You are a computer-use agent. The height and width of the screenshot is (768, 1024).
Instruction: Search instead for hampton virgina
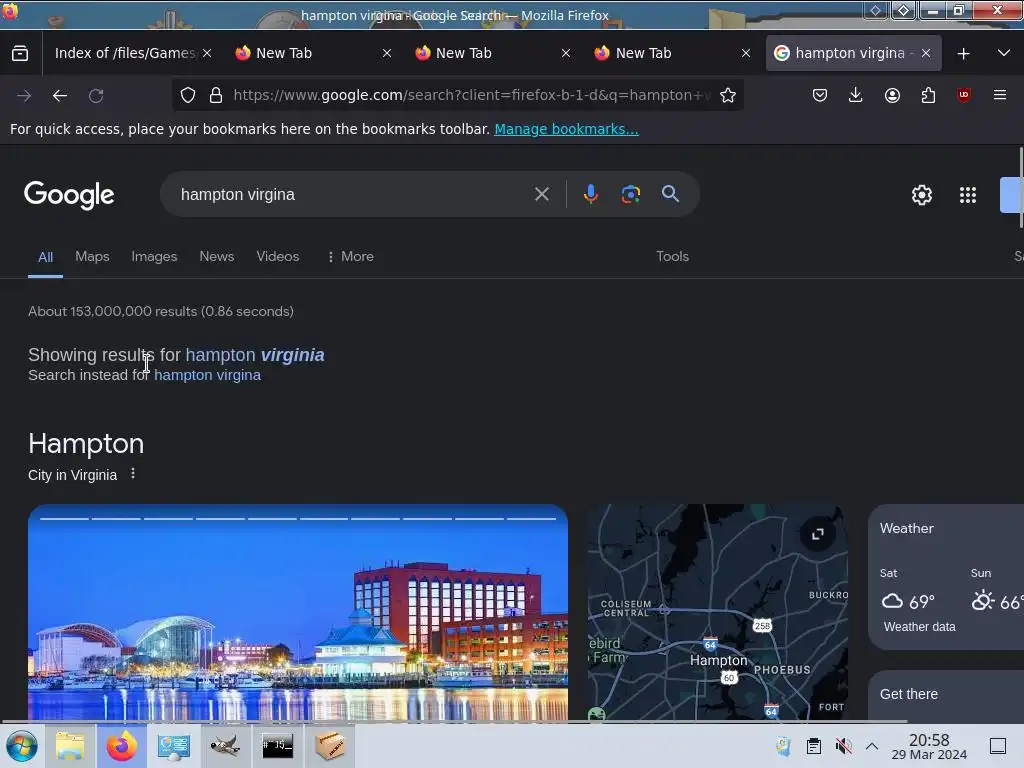207,375
